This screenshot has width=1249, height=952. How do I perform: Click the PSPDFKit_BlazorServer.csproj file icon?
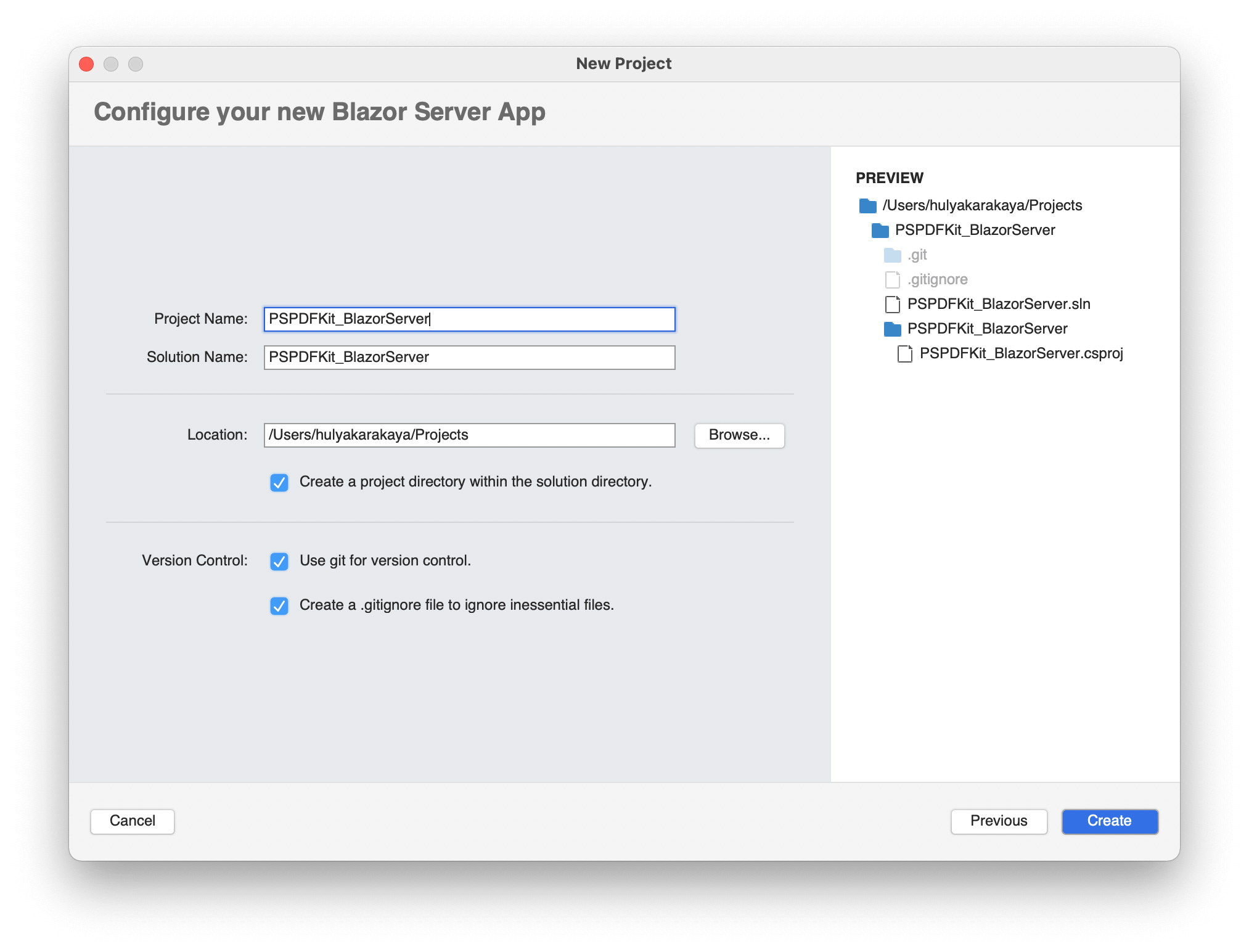pyautogui.click(x=904, y=353)
